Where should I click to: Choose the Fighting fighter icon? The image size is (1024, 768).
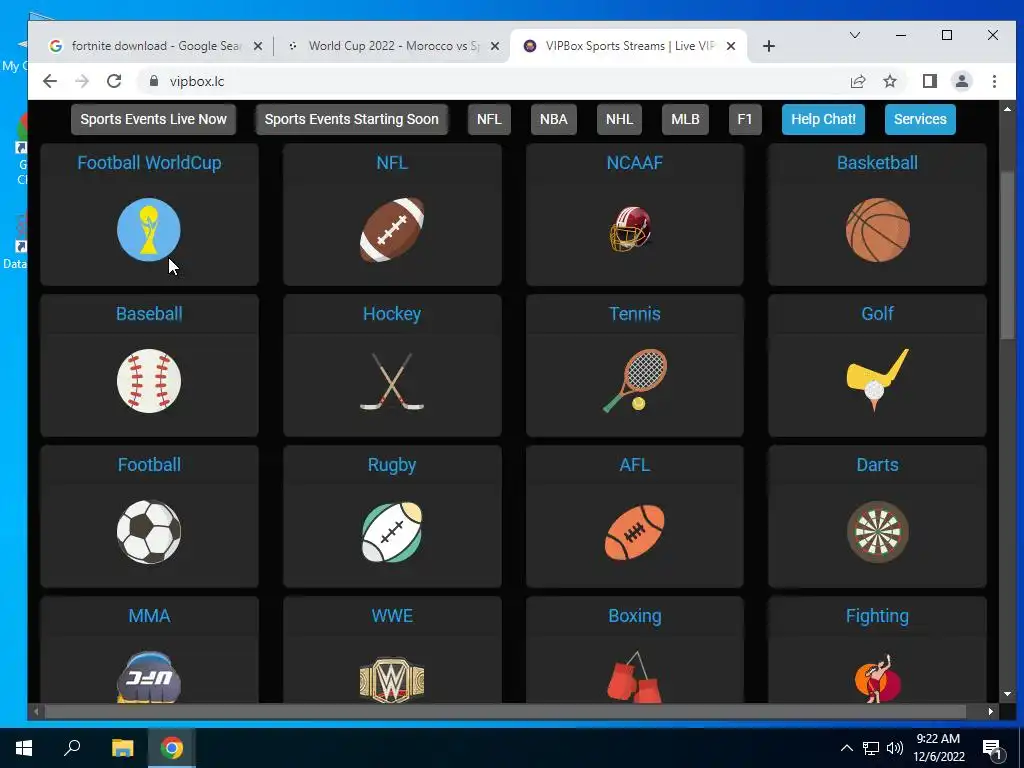coord(878,678)
